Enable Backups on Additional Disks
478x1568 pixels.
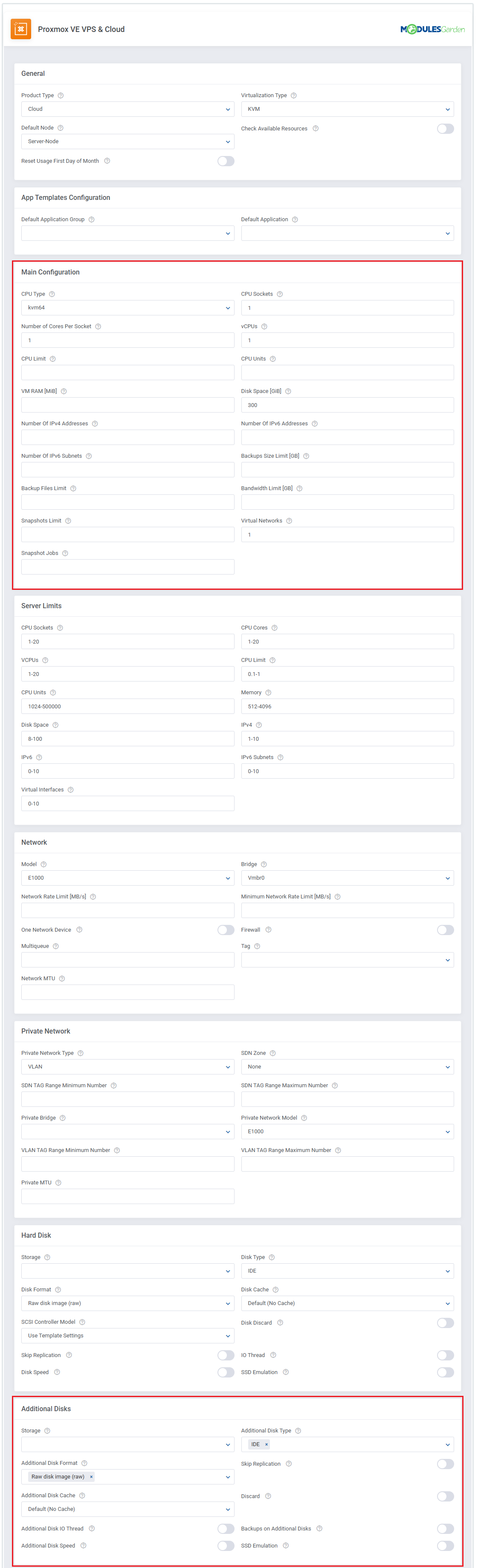coord(445,1528)
